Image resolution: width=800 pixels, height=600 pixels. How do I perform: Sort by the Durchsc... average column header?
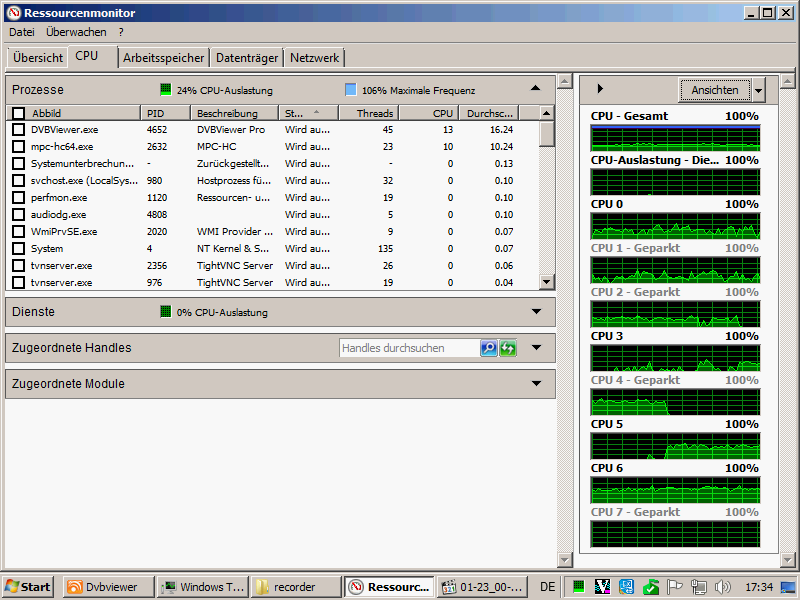pos(489,113)
